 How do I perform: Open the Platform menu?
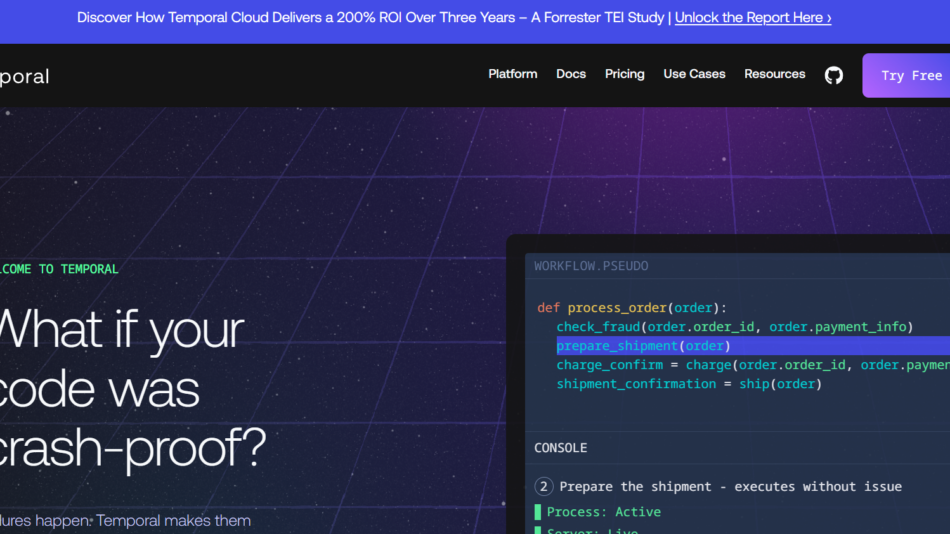click(x=512, y=74)
